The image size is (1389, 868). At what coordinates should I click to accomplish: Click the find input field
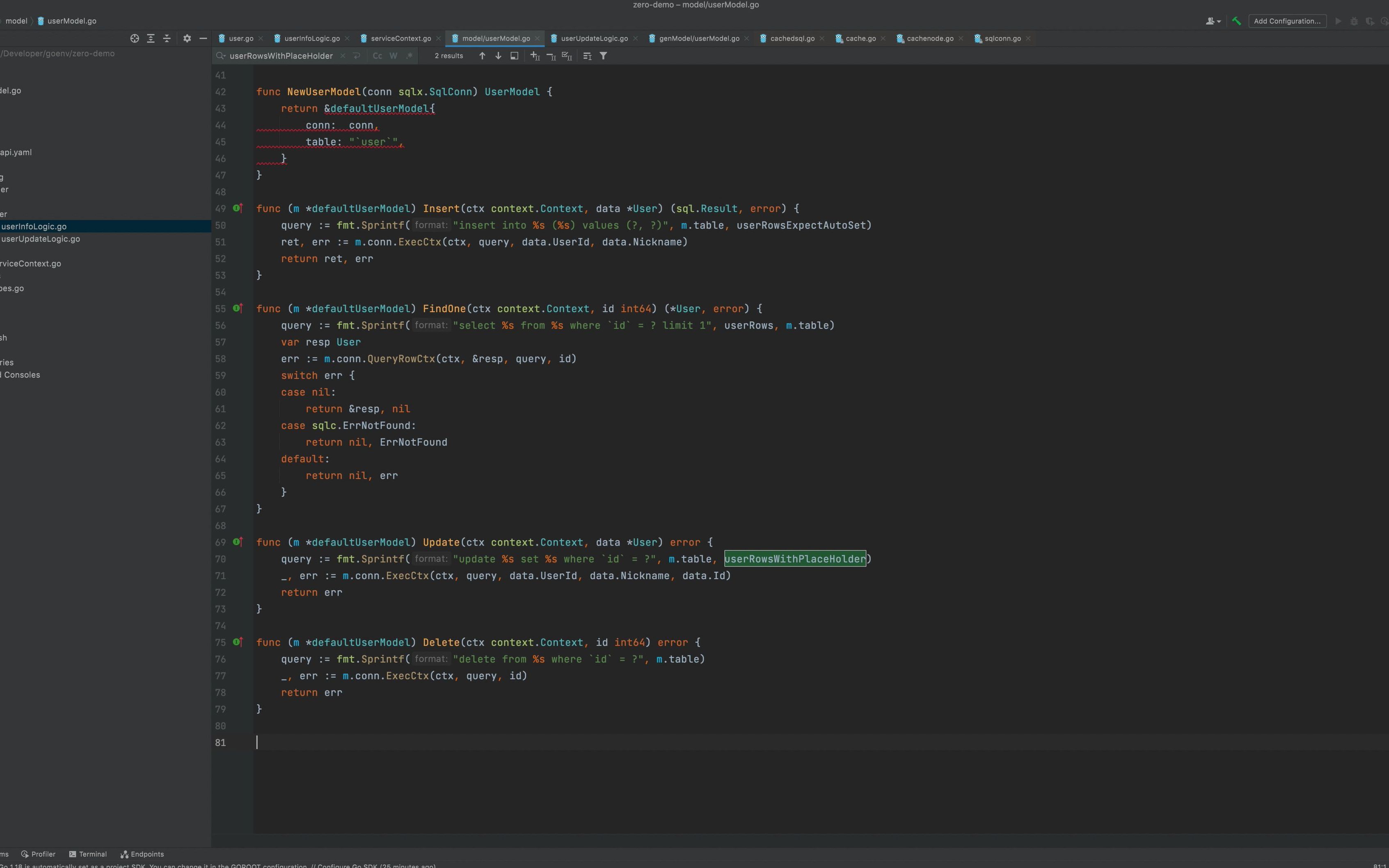(281, 56)
